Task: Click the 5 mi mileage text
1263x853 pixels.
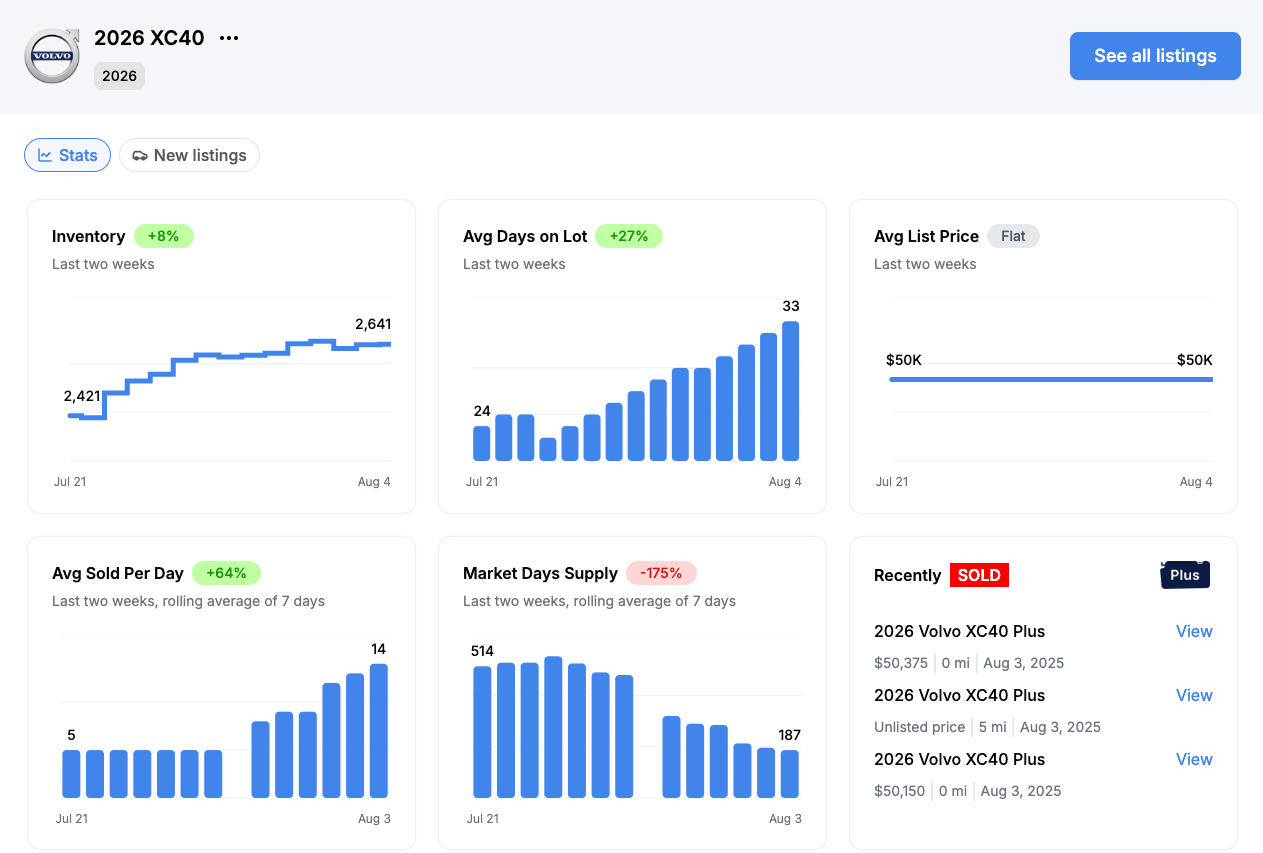Action: coord(992,727)
